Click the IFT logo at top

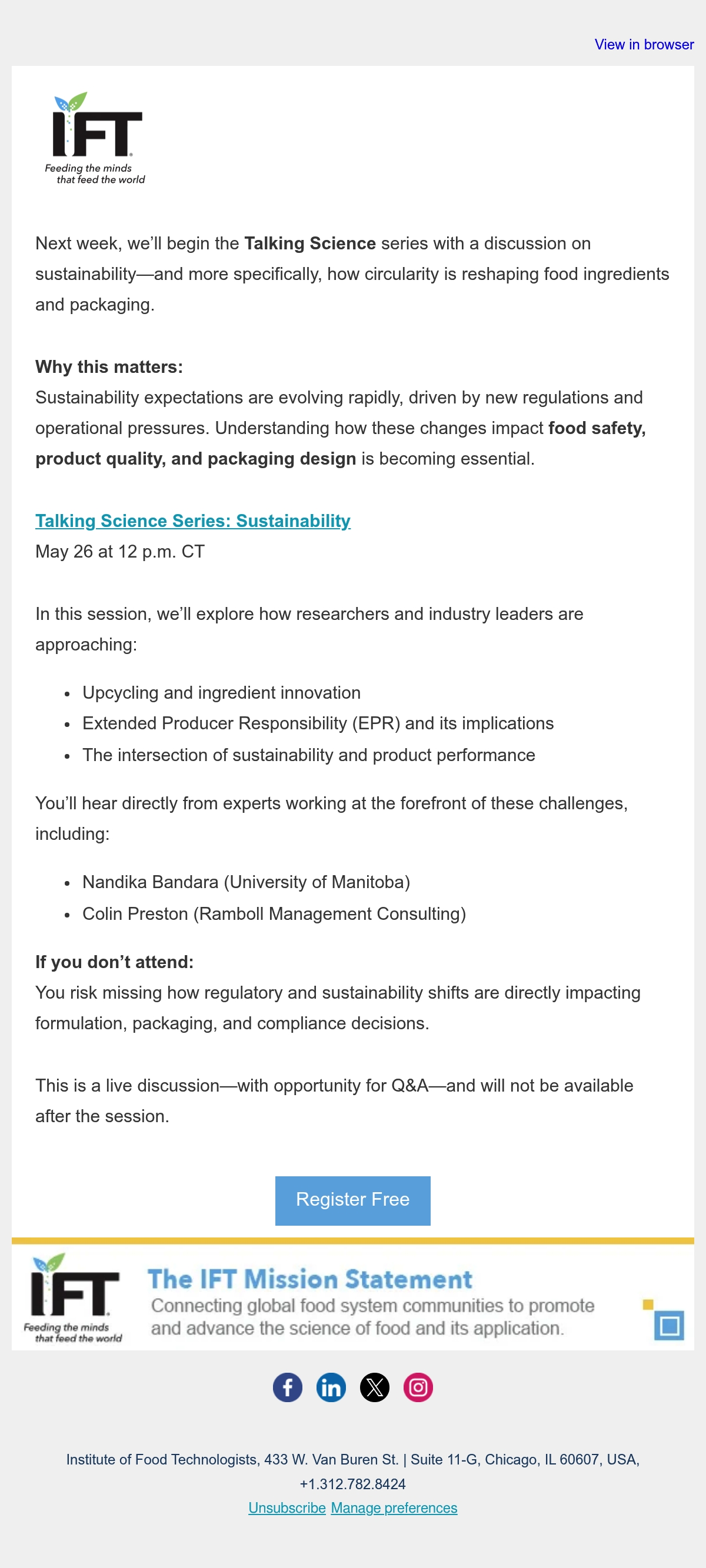tap(96, 138)
